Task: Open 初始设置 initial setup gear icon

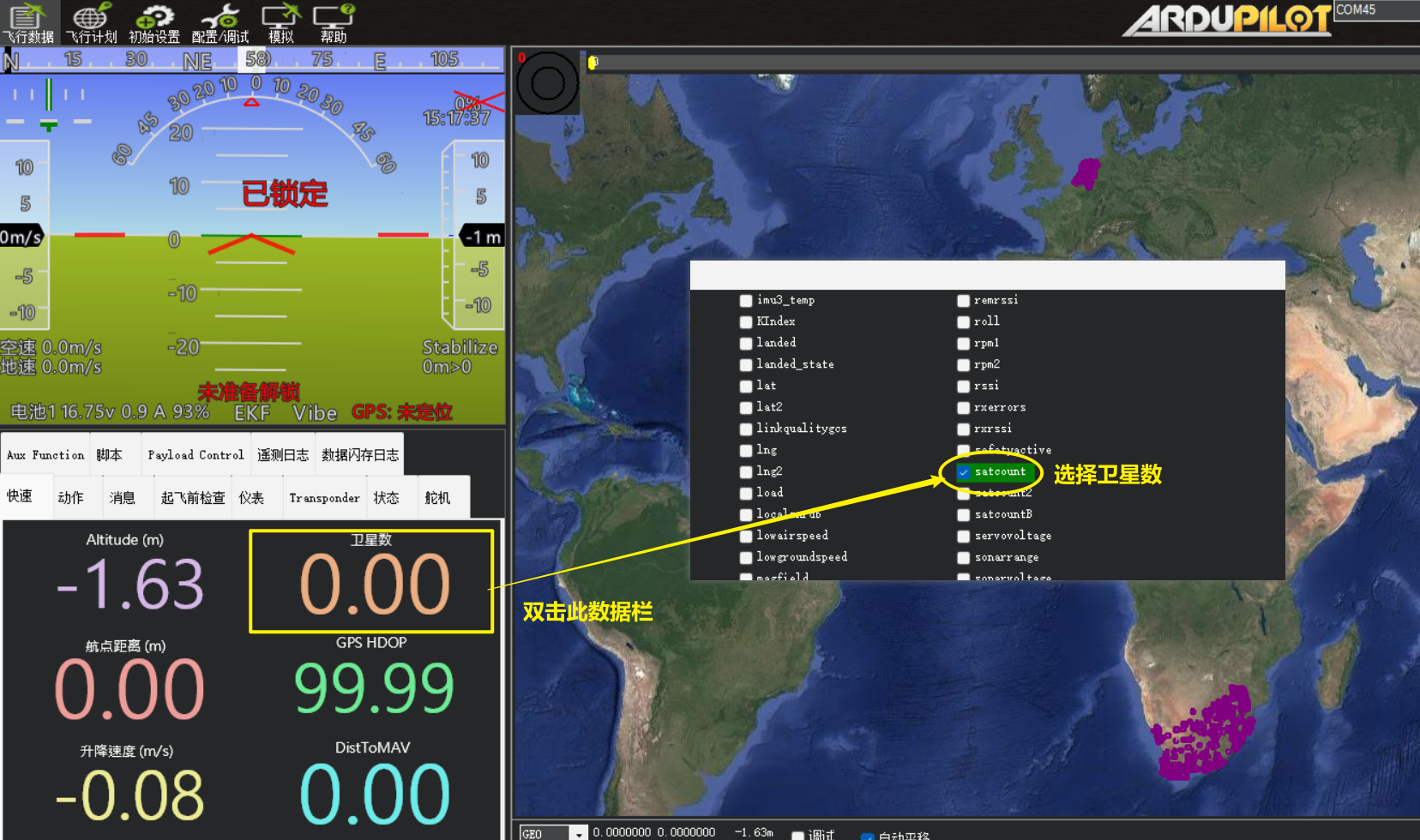Action: coord(154,22)
